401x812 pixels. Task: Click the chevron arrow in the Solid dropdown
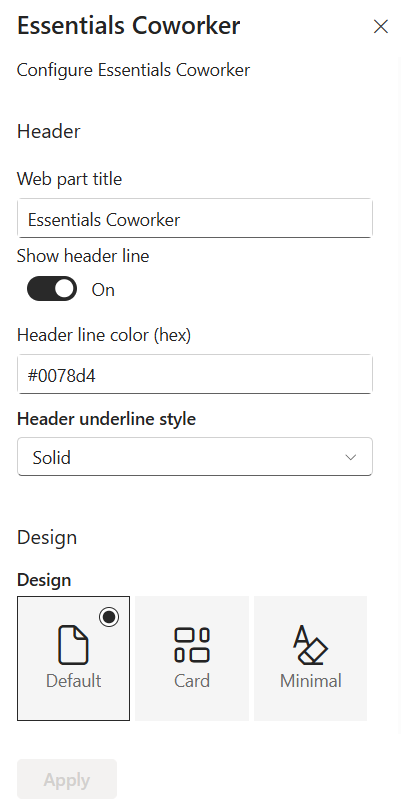coord(351,457)
